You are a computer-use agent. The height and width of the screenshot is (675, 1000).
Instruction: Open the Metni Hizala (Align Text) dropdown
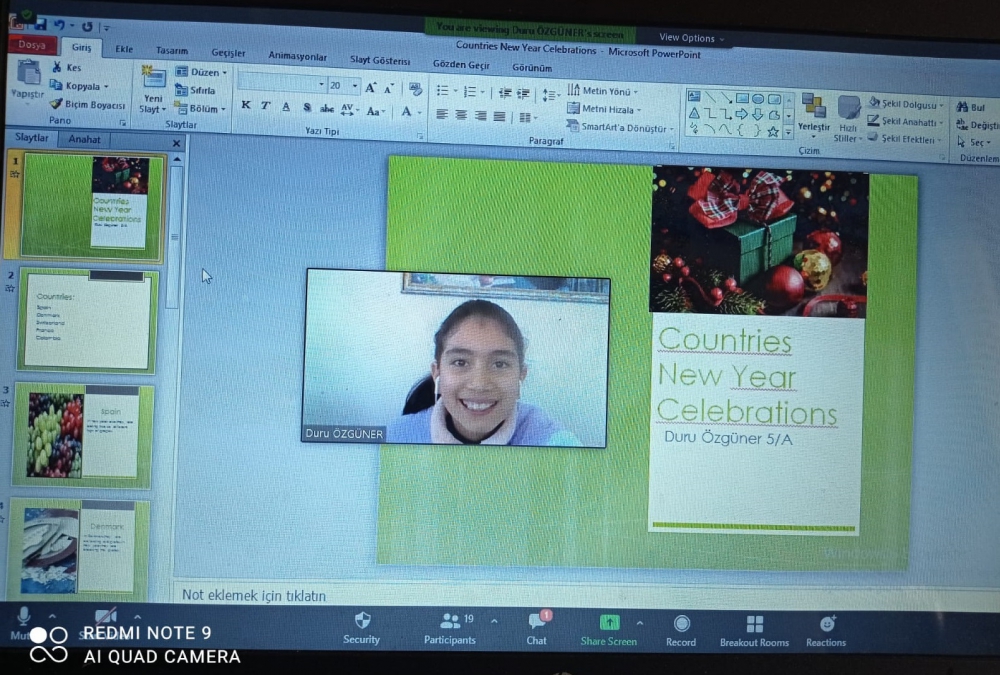click(x=604, y=109)
